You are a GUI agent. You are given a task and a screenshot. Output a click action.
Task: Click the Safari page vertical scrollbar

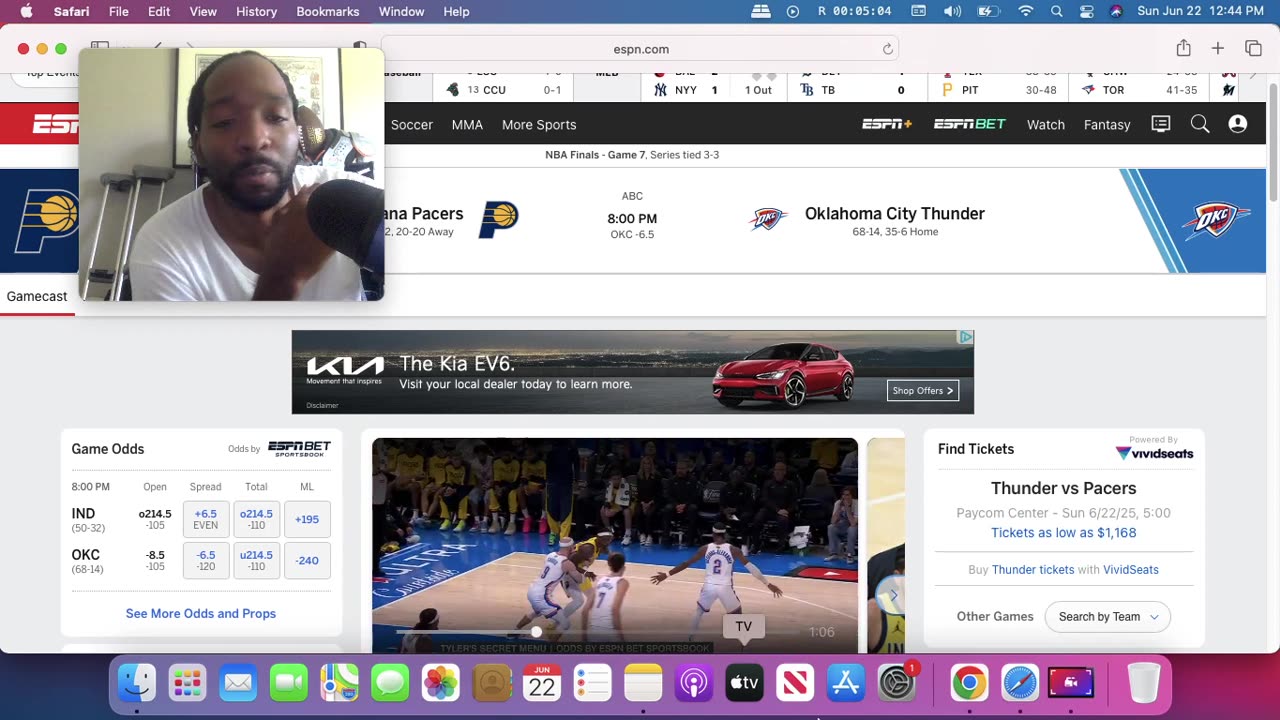click(x=1272, y=140)
